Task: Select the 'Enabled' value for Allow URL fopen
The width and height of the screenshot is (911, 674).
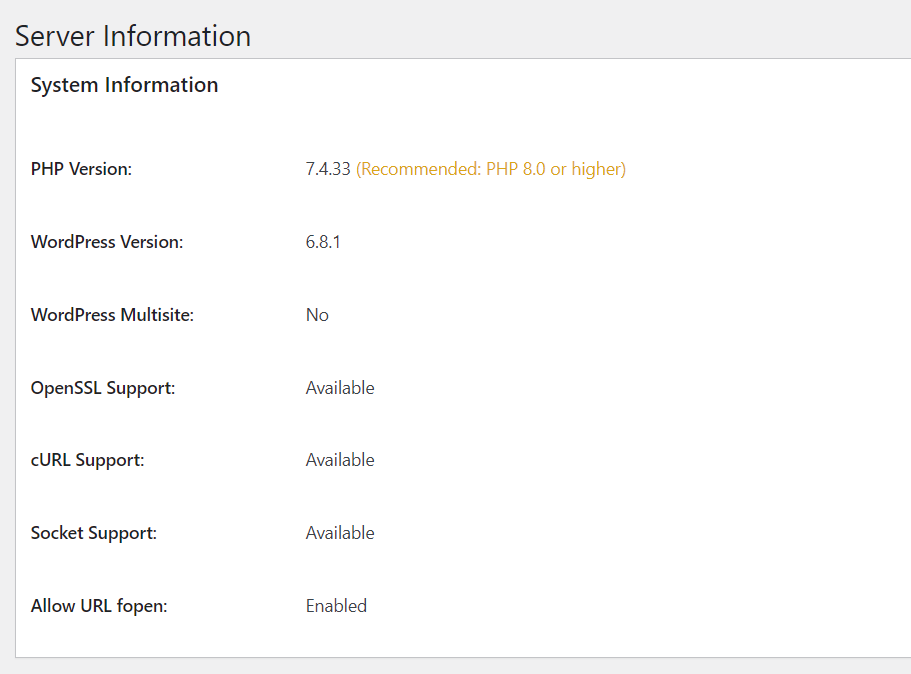Action: click(x=336, y=606)
